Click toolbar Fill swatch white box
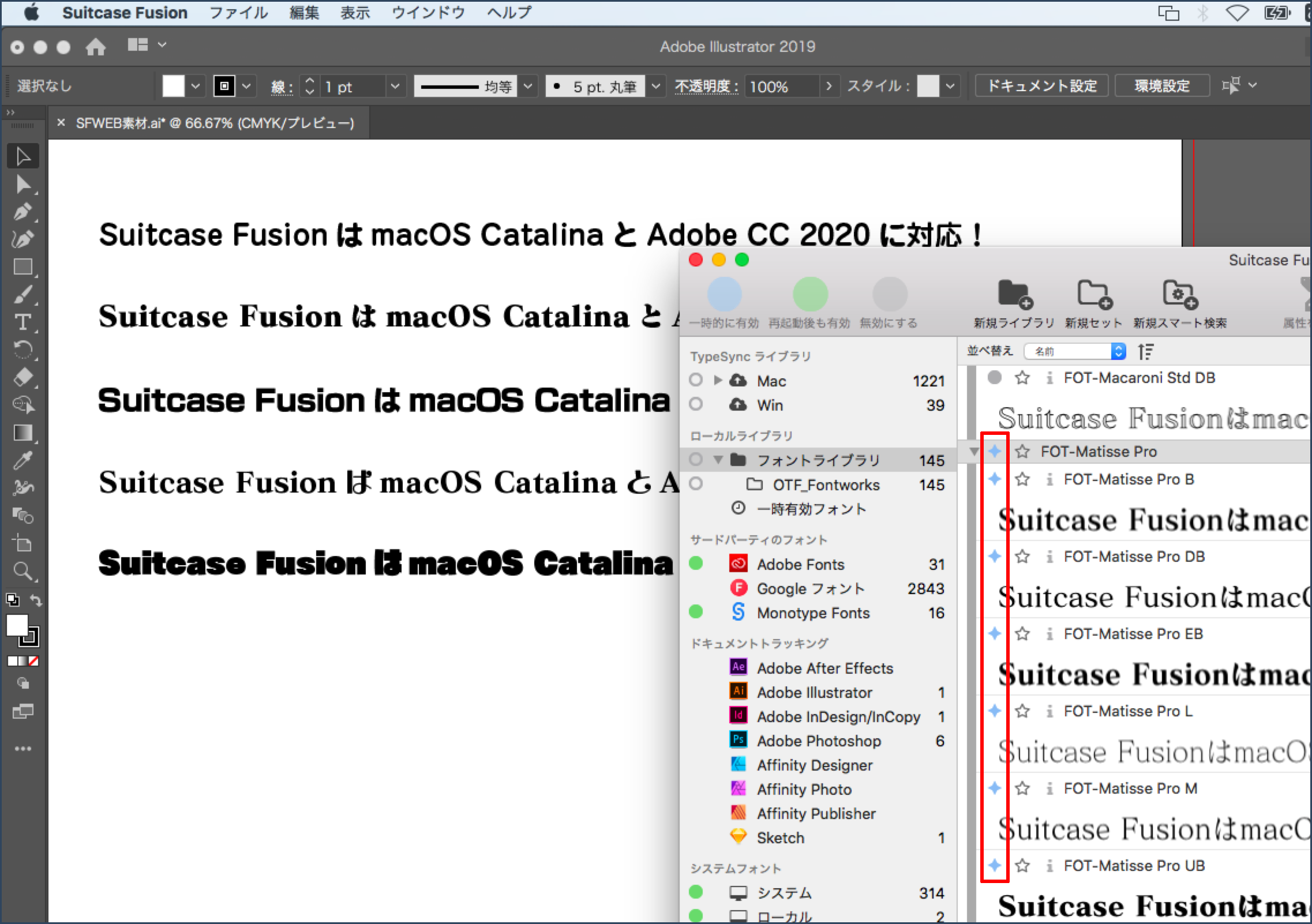Screen dimensions: 1312x924 [x=17, y=625]
